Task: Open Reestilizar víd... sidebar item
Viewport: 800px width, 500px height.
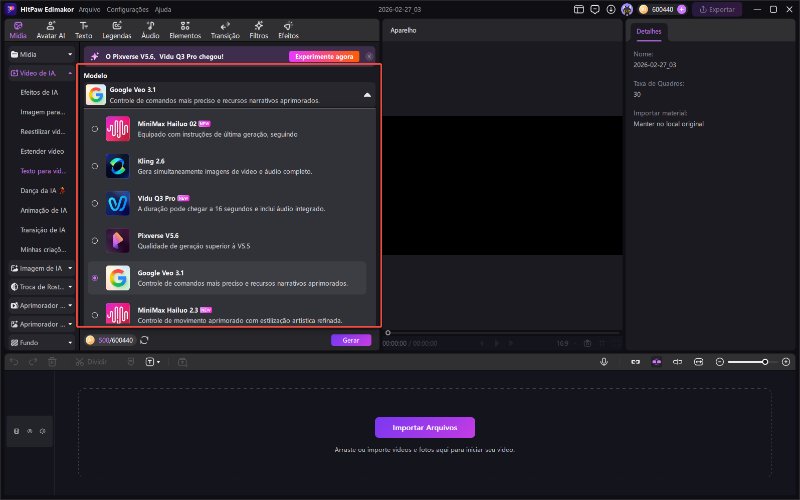Action: [43, 132]
